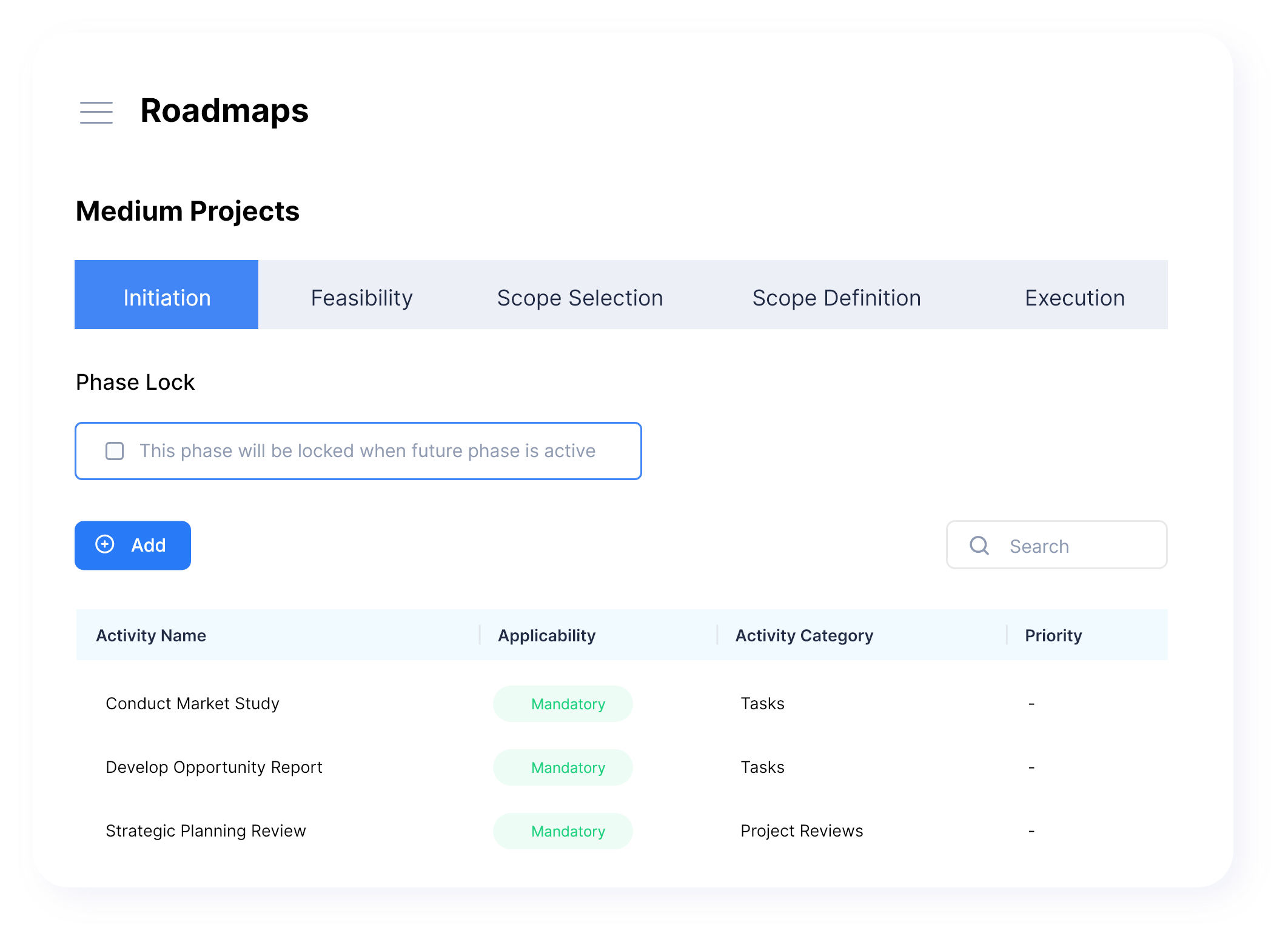Open the Develop Opportunity Report row
The image size is (1288, 942).
213,767
